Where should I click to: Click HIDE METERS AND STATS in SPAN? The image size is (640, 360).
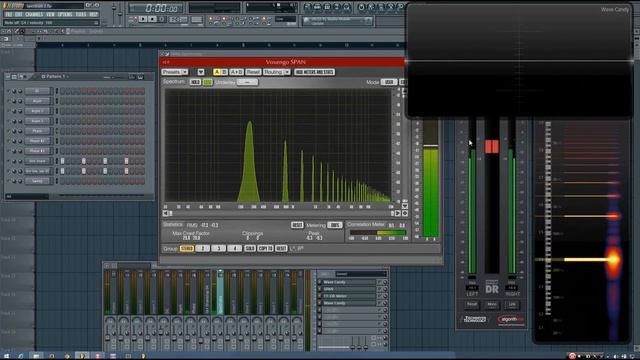[x=314, y=72]
